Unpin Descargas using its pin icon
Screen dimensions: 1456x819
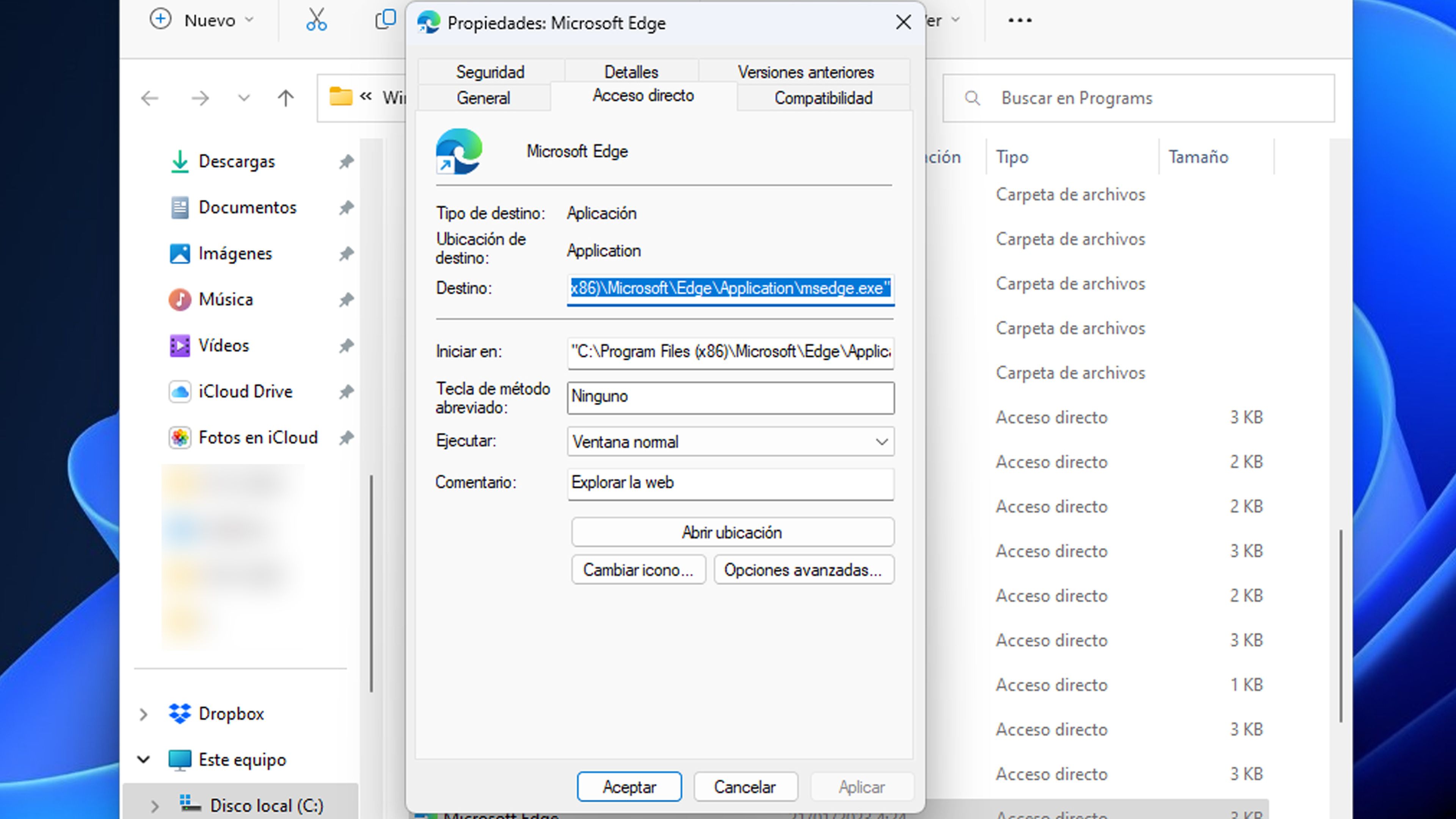346,162
